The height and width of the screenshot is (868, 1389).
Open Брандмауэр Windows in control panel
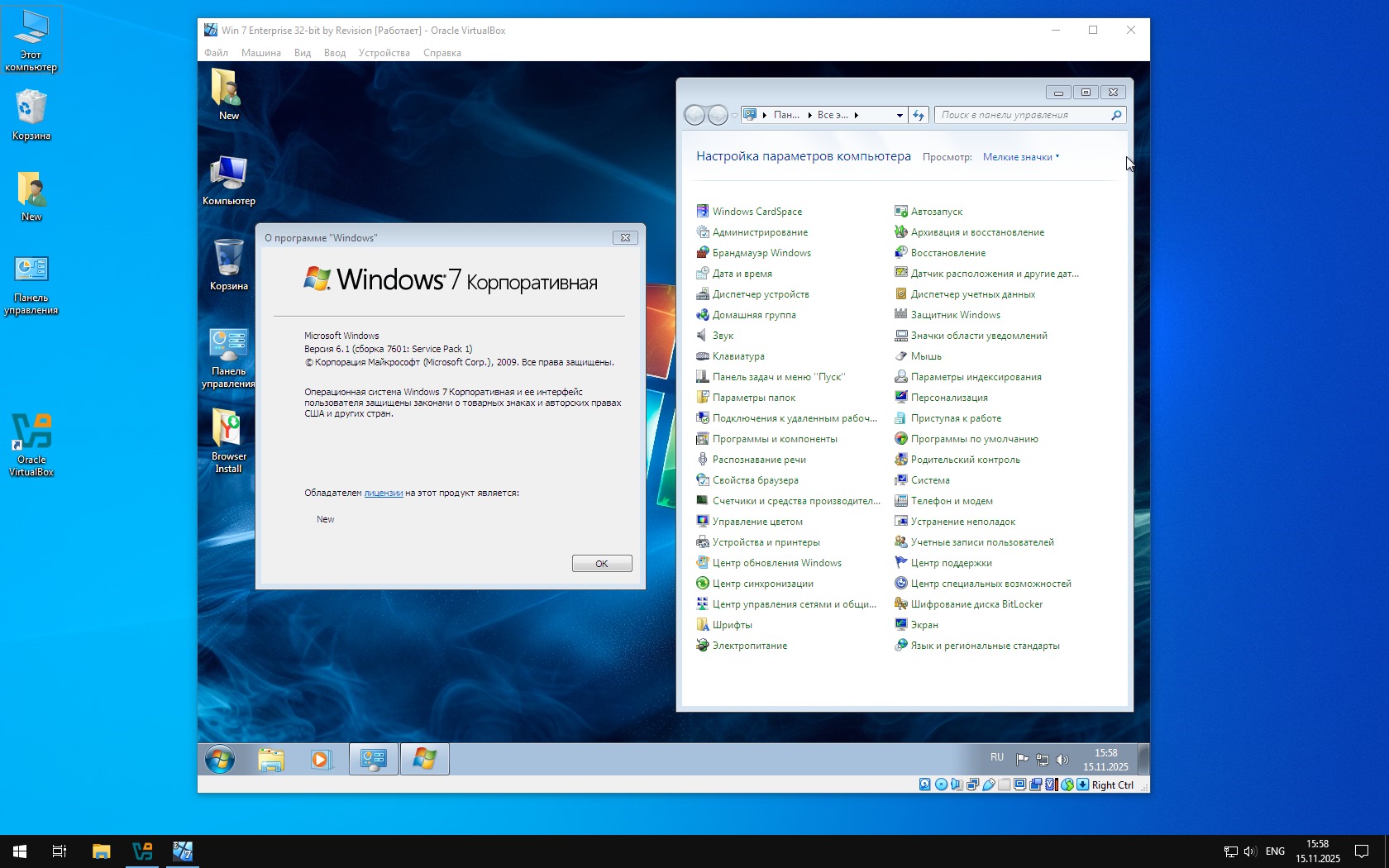761,253
